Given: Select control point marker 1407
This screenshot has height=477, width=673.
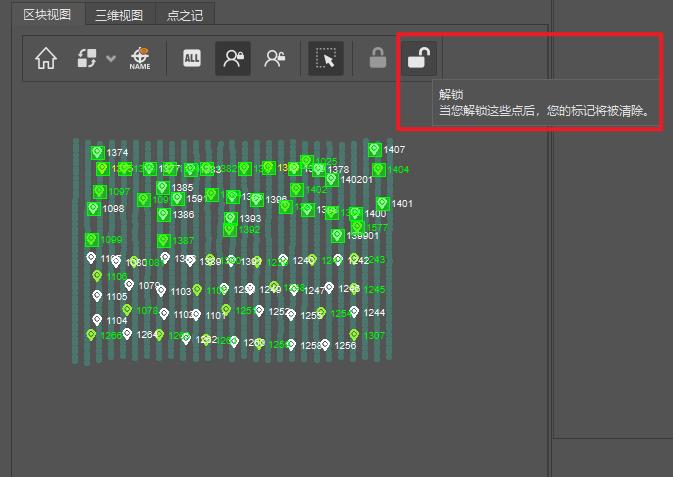Looking at the screenshot, I should [x=375, y=149].
